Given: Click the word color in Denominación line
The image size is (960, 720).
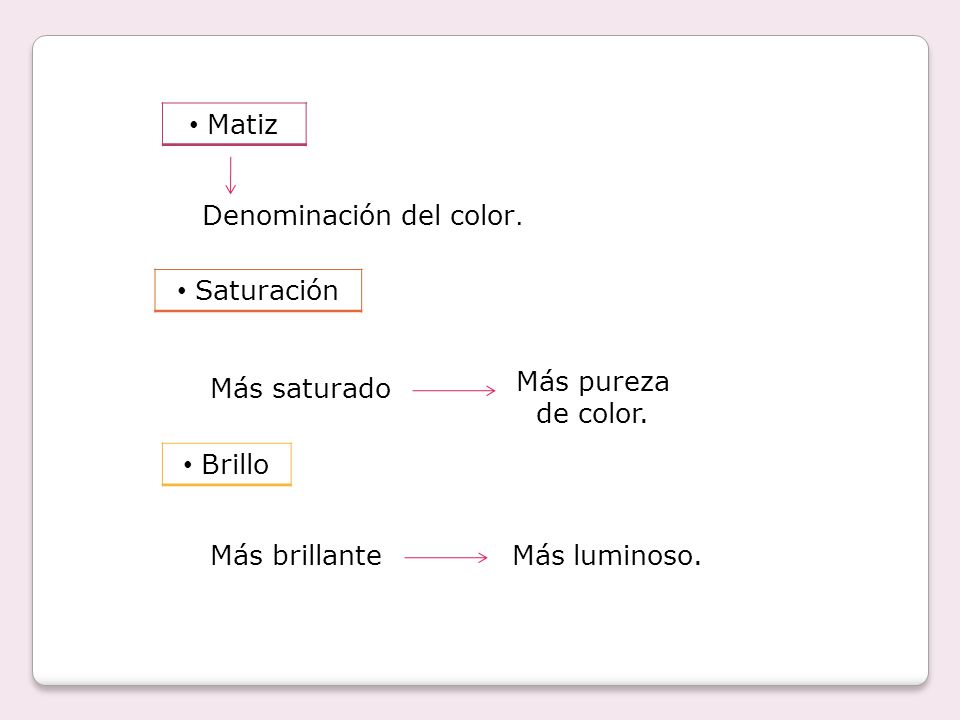Looking at the screenshot, I should coord(486,216).
